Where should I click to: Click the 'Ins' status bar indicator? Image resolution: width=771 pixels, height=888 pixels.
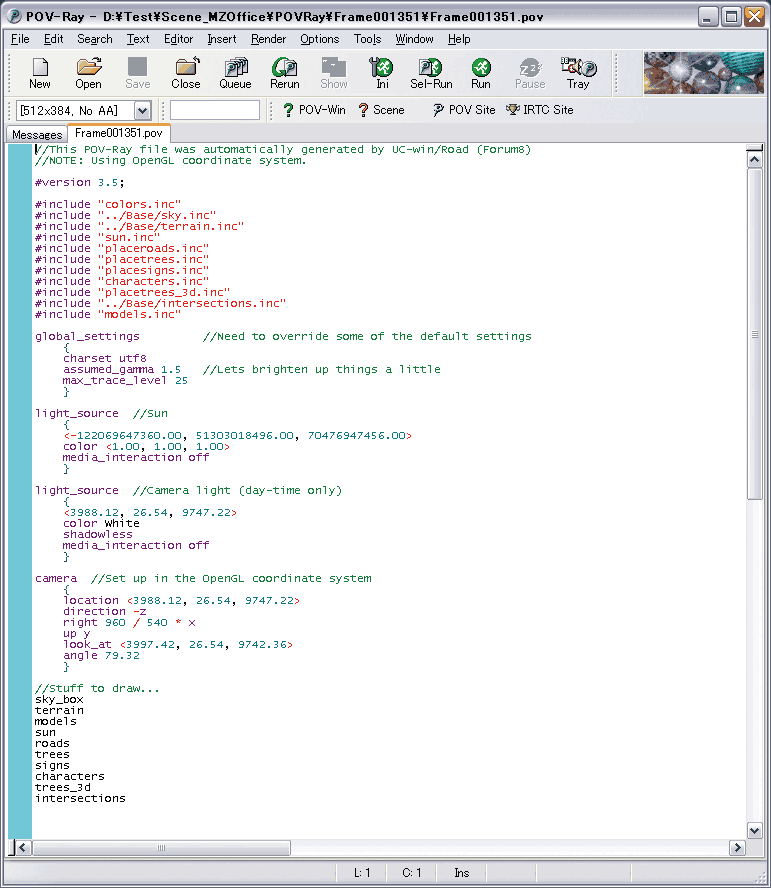[461, 873]
